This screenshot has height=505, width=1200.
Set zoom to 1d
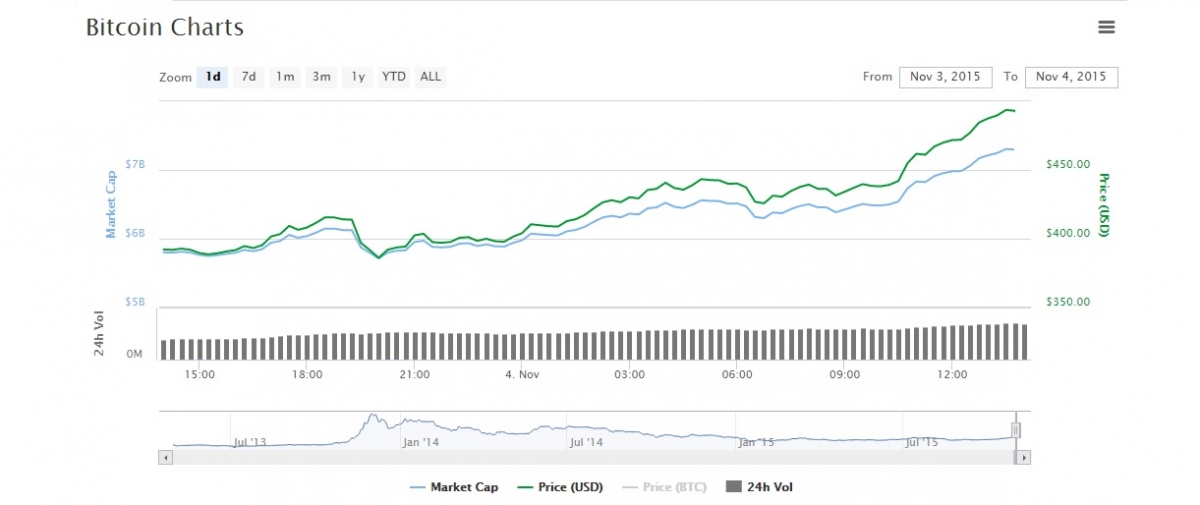(213, 77)
